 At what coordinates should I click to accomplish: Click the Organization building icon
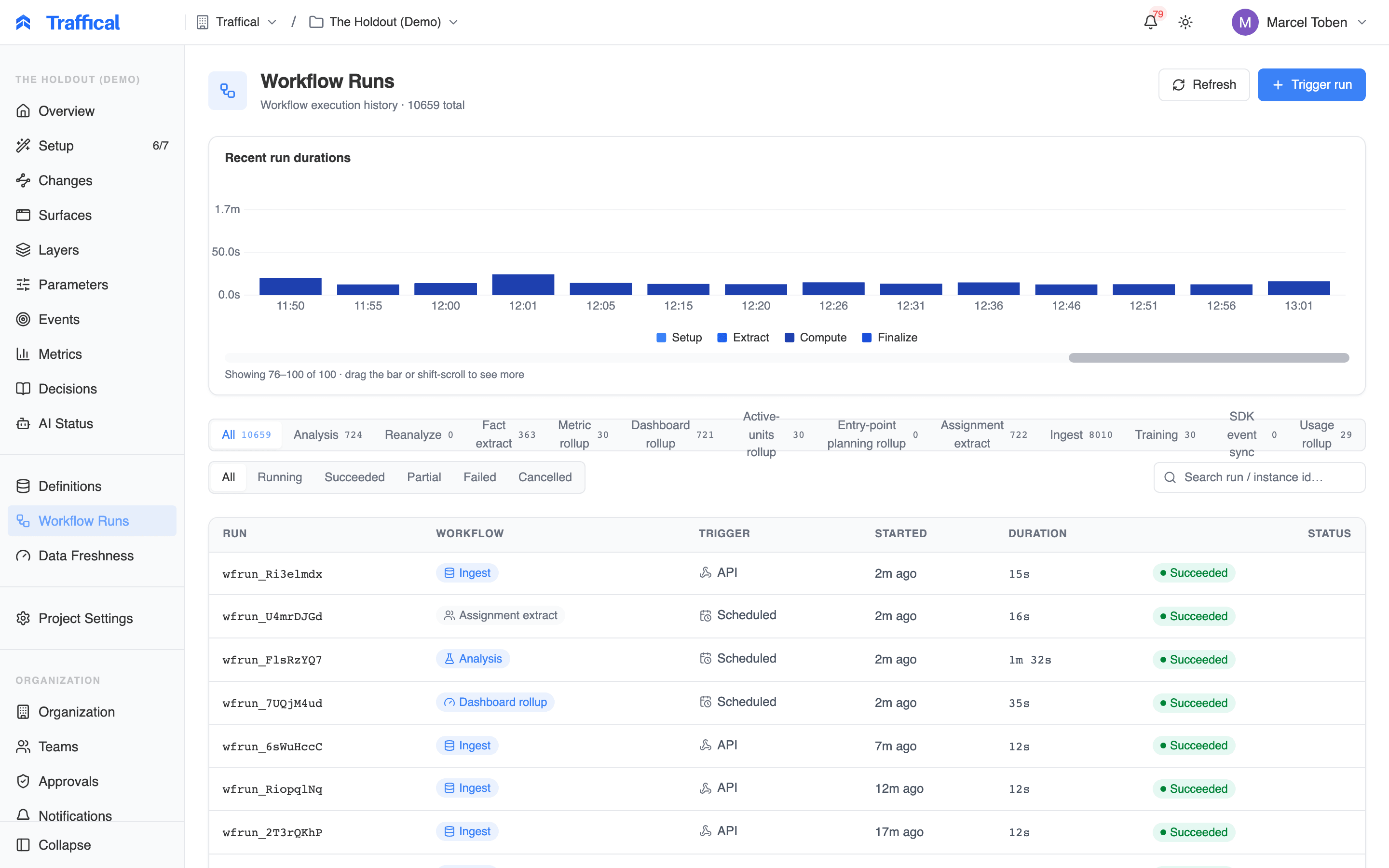coord(23,712)
